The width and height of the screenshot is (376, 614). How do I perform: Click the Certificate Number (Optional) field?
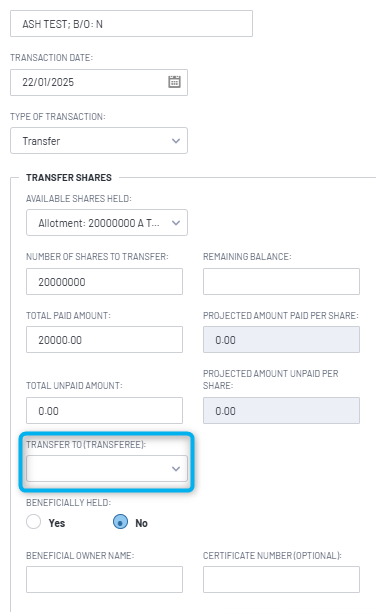pyautogui.click(x=281, y=580)
